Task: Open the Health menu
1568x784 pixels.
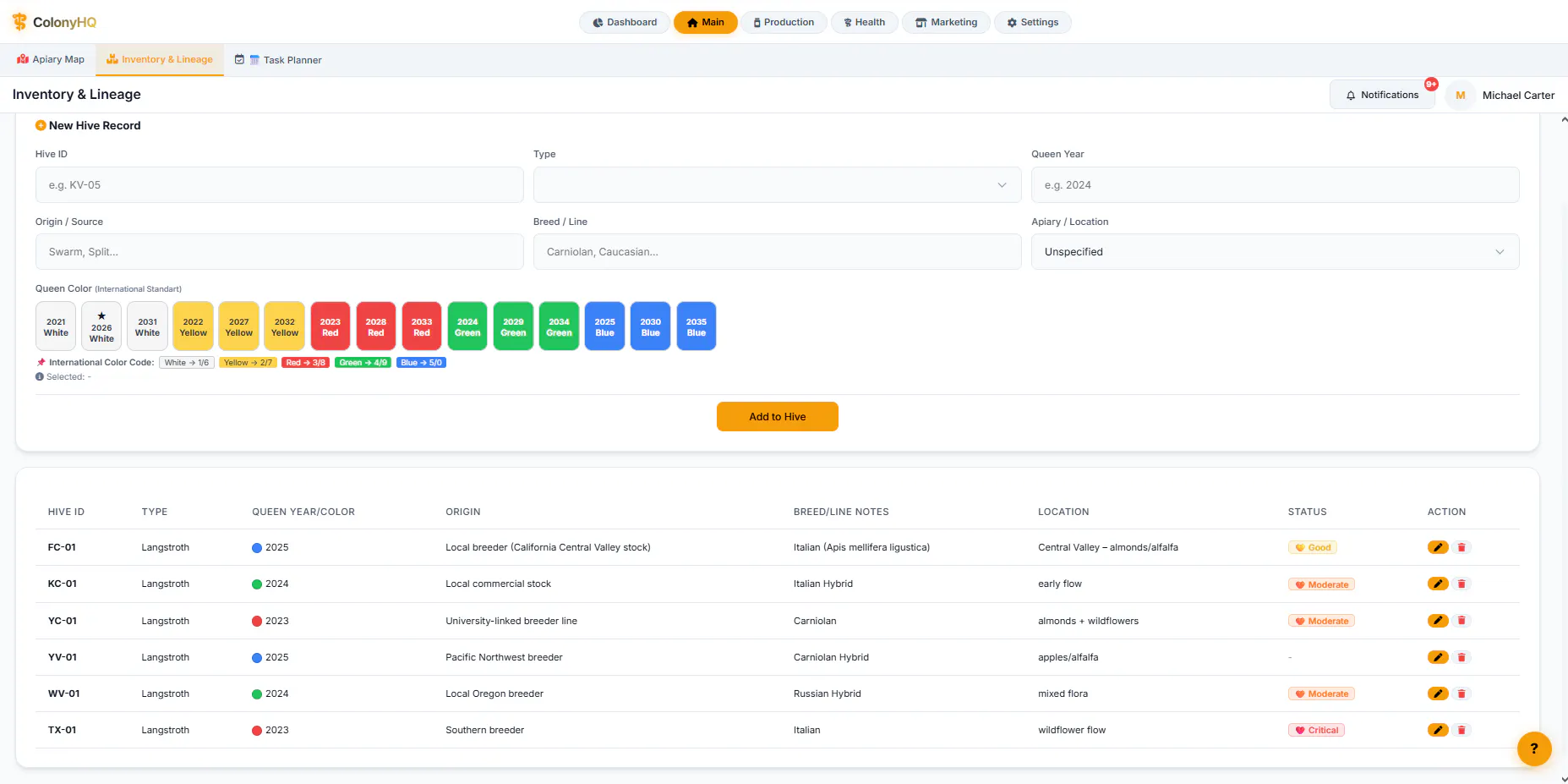Action: 864,23
